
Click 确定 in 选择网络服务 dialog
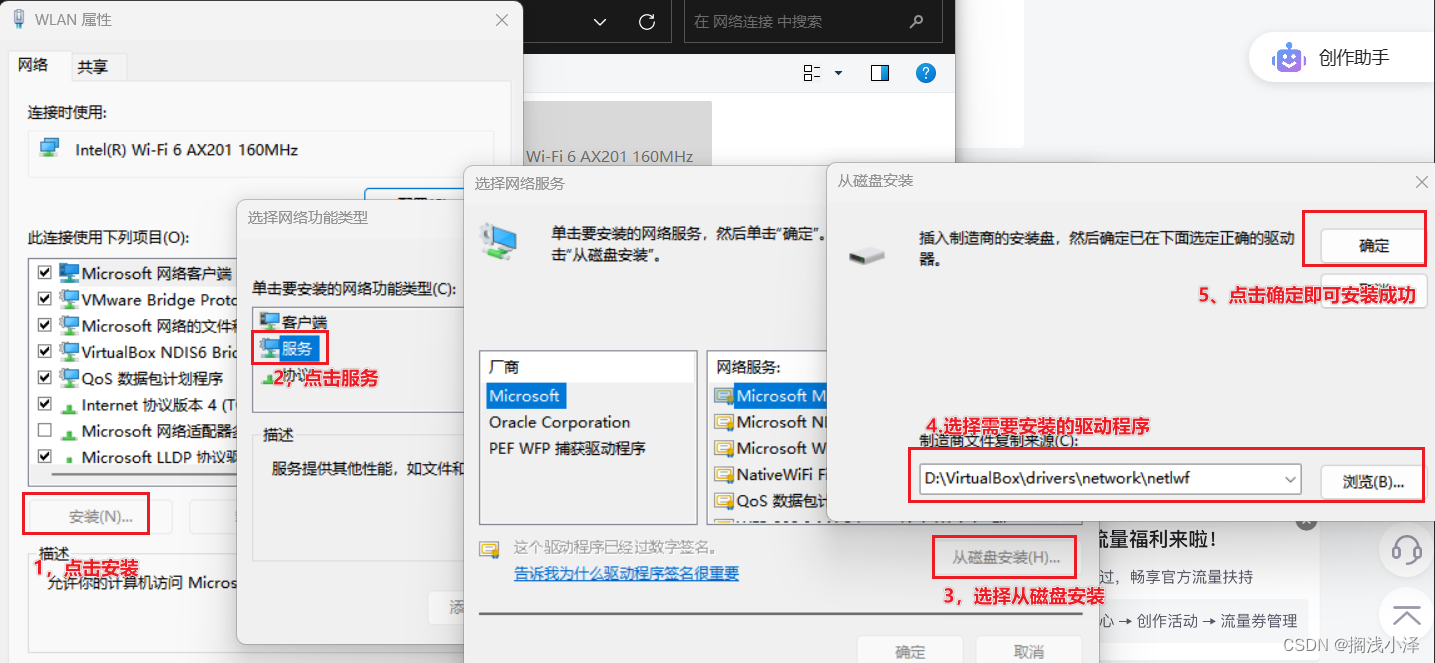tap(910, 651)
